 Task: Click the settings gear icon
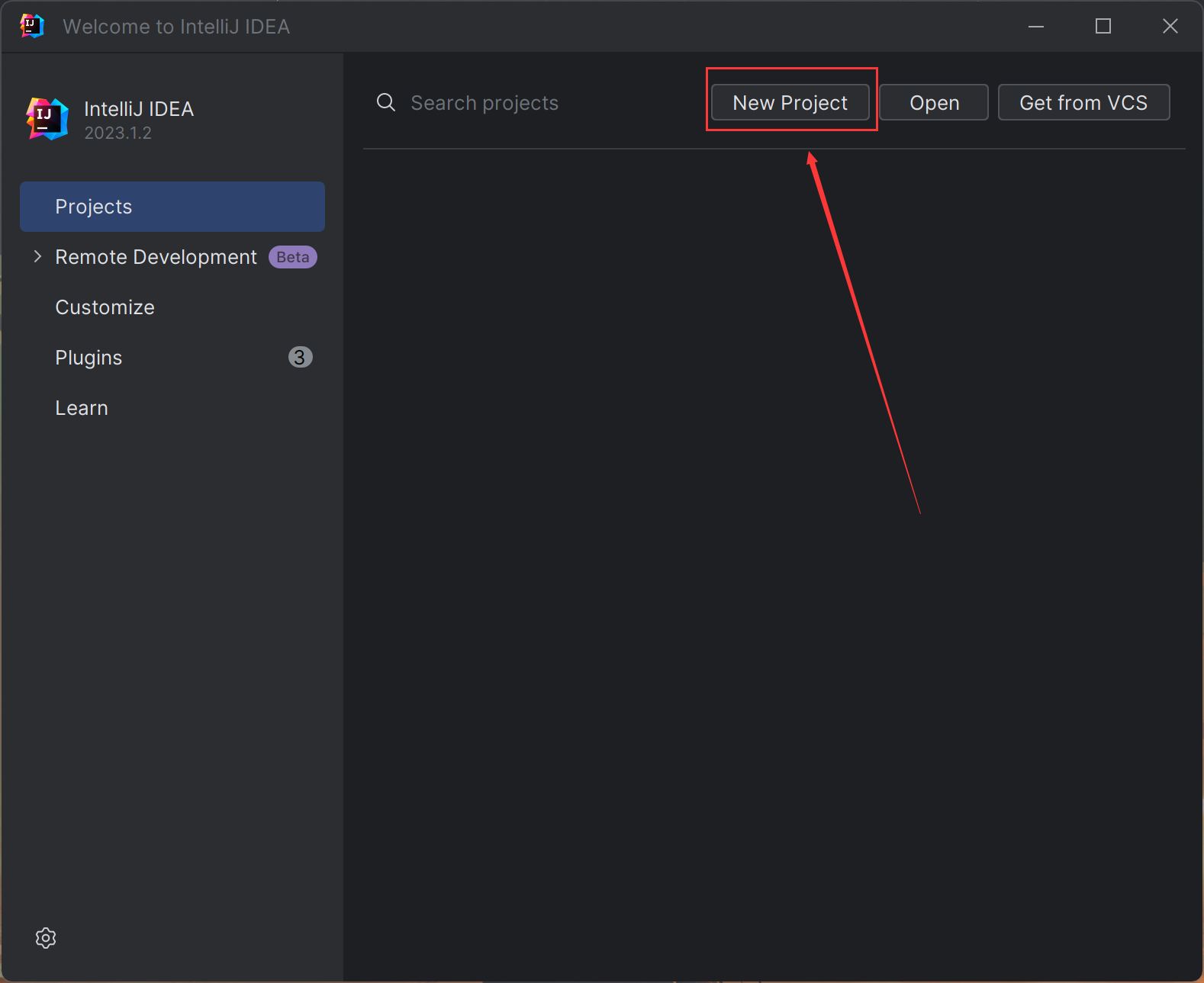click(x=46, y=938)
